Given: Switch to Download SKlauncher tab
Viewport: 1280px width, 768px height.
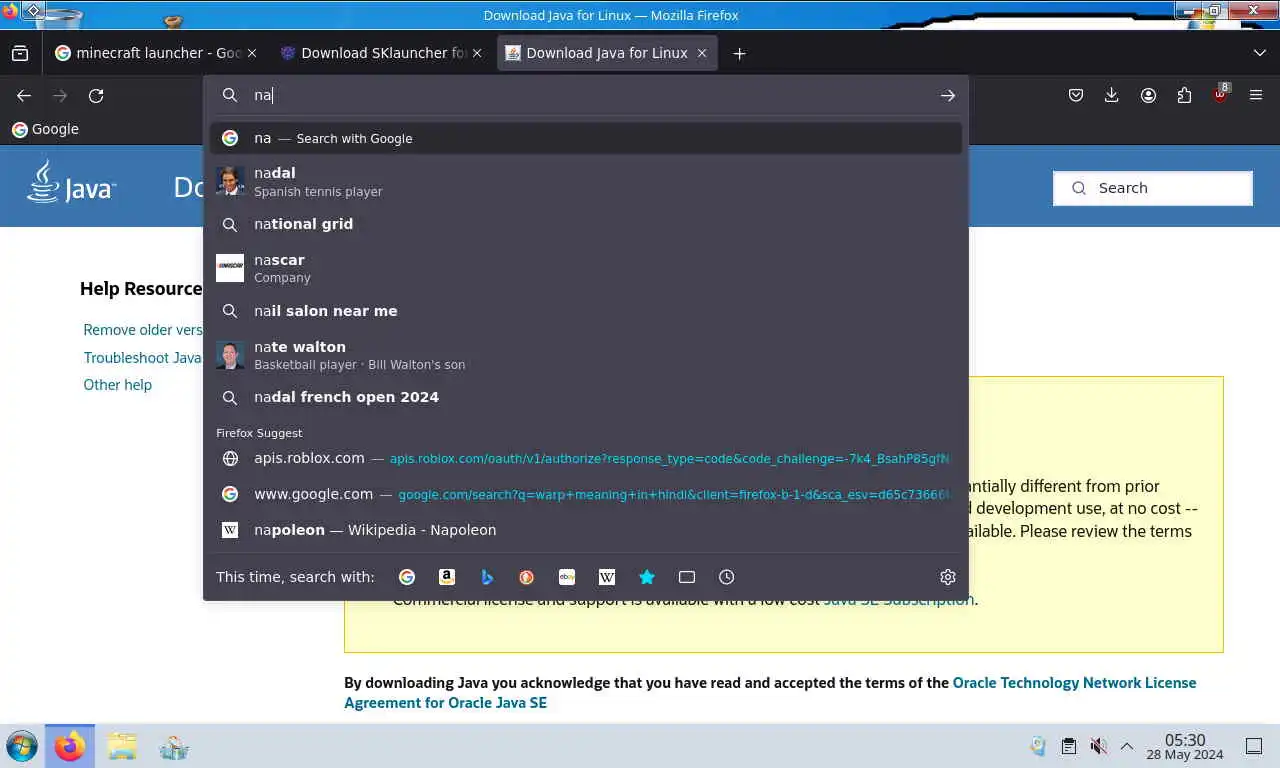Looking at the screenshot, I should [381, 53].
